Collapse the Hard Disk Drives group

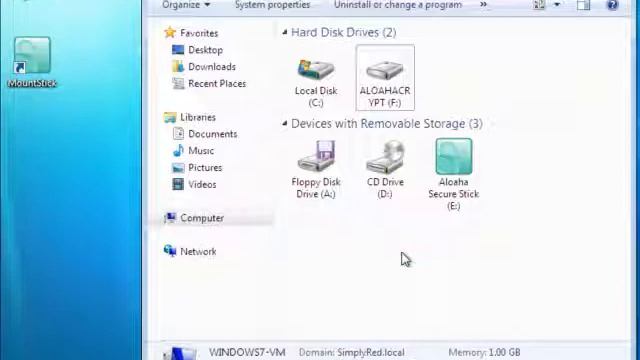click(x=284, y=32)
